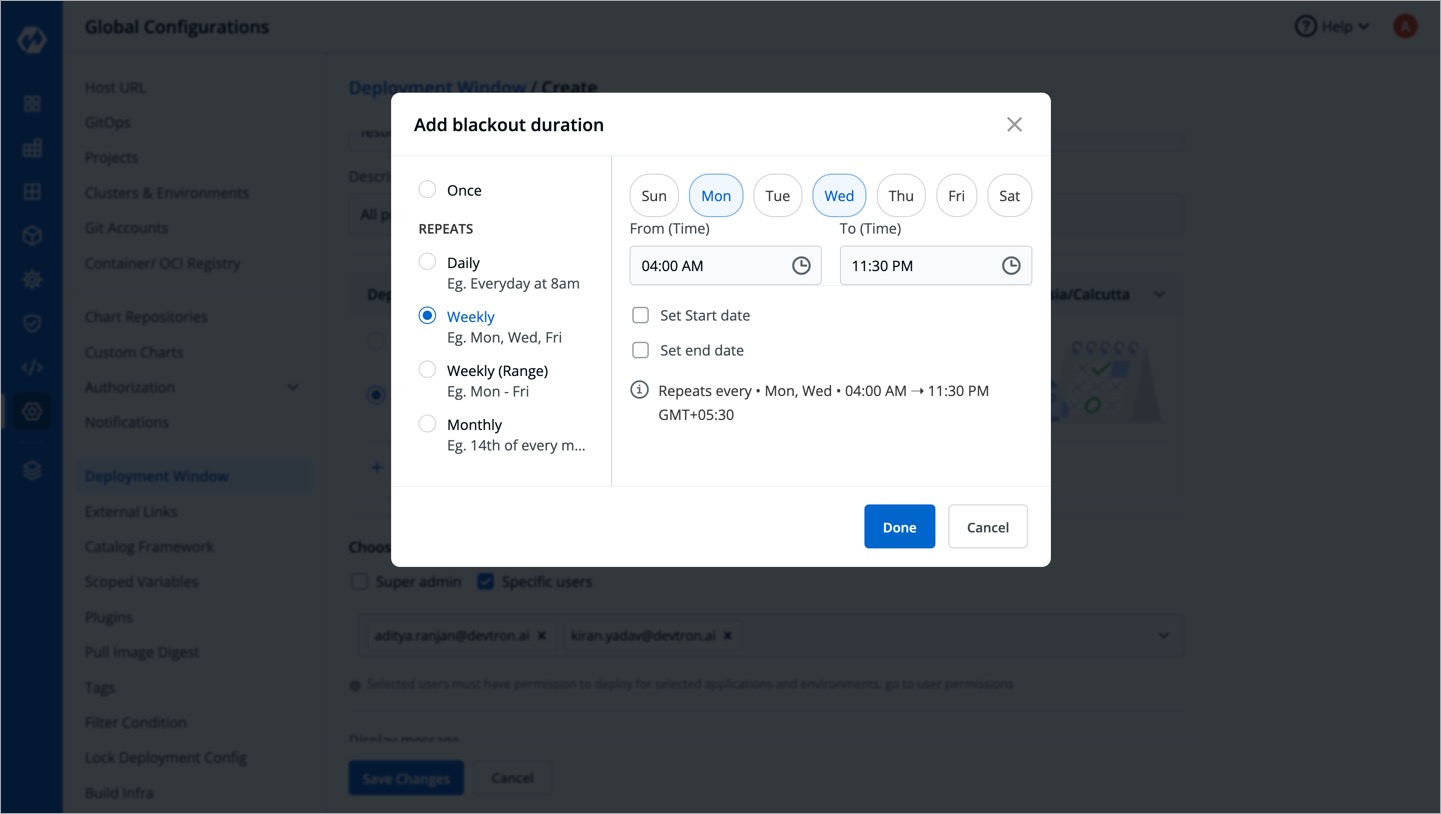The image size is (1441, 814).
Task: Click the clock icon in To (Time) field
Action: pyautogui.click(x=1011, y=266)
